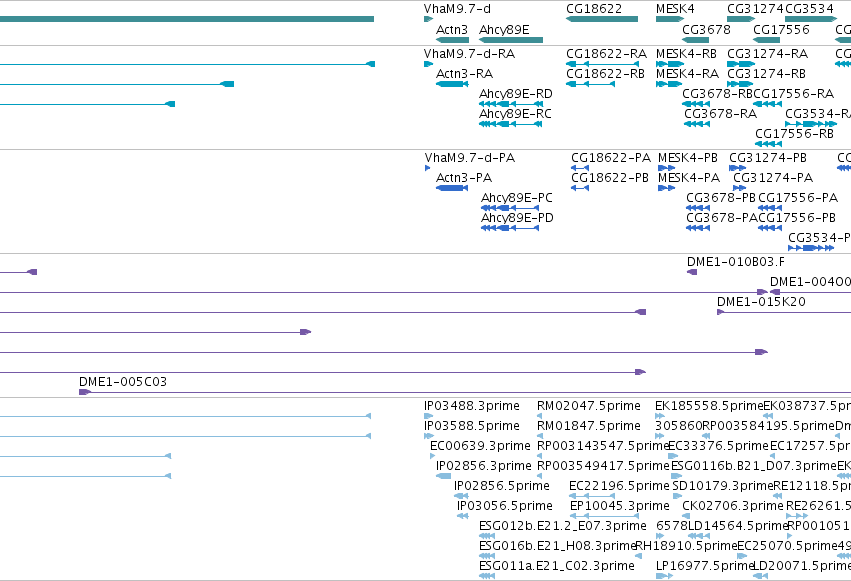Select the Ahcy89E-RD transcript label
851x581 pixels.
tap(516, 94)
